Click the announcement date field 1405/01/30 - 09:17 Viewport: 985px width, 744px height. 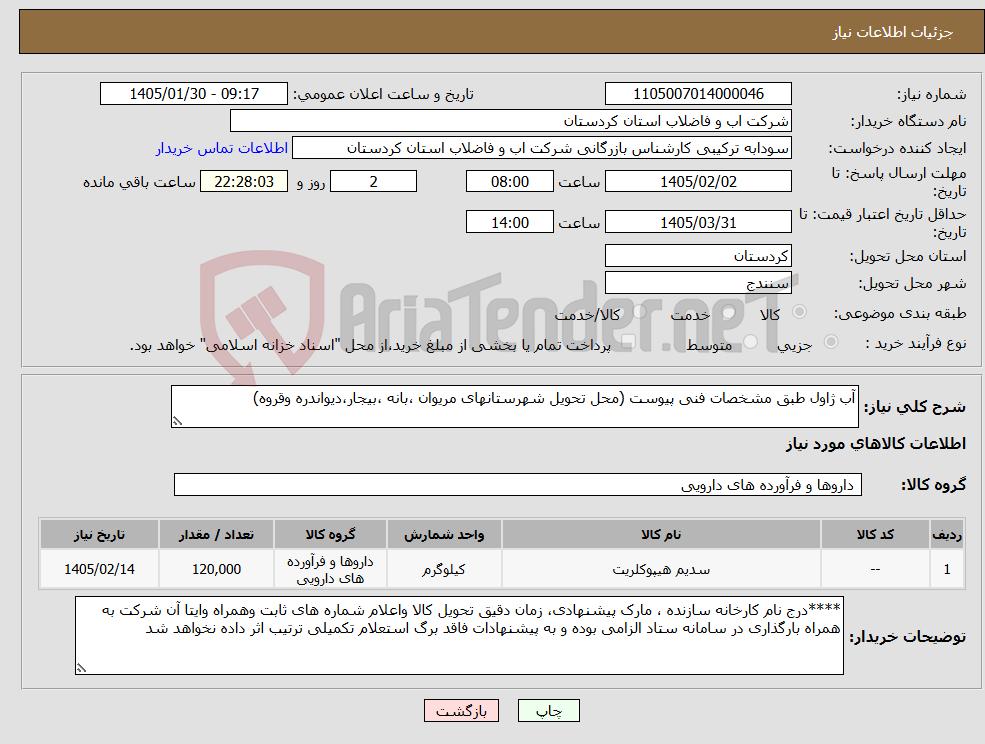pos(193,94)
